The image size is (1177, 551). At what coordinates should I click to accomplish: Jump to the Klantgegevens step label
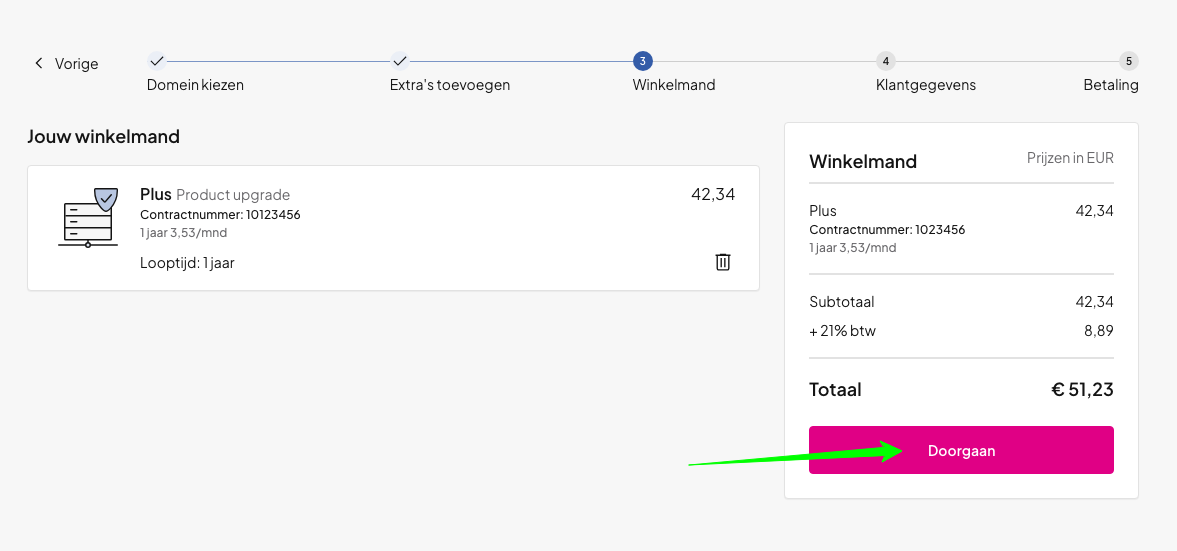pos(925,85)
